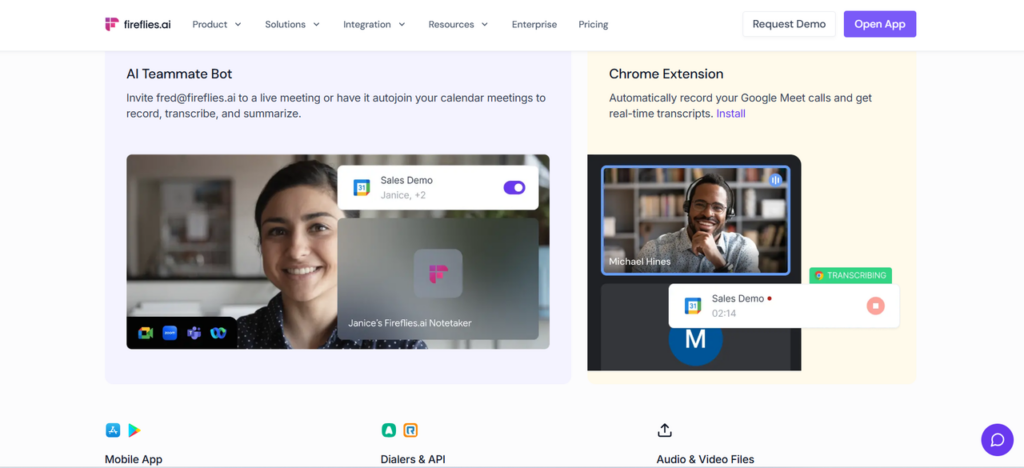Click the fireflies.ai logo
1024x468 pixels.
tap(138, 24)
